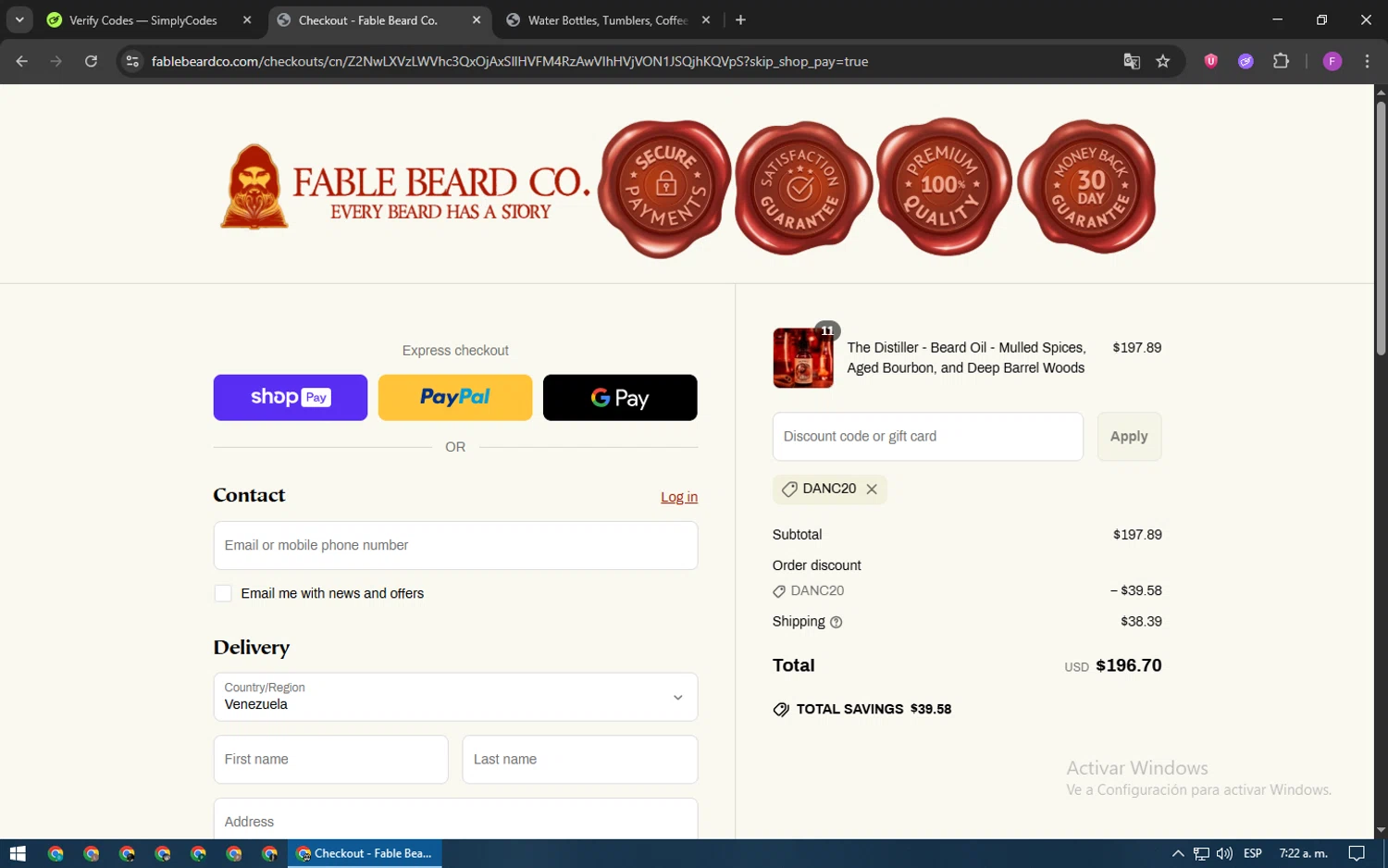
Task: Open the notification center icon
Action: coord(1357,853)
